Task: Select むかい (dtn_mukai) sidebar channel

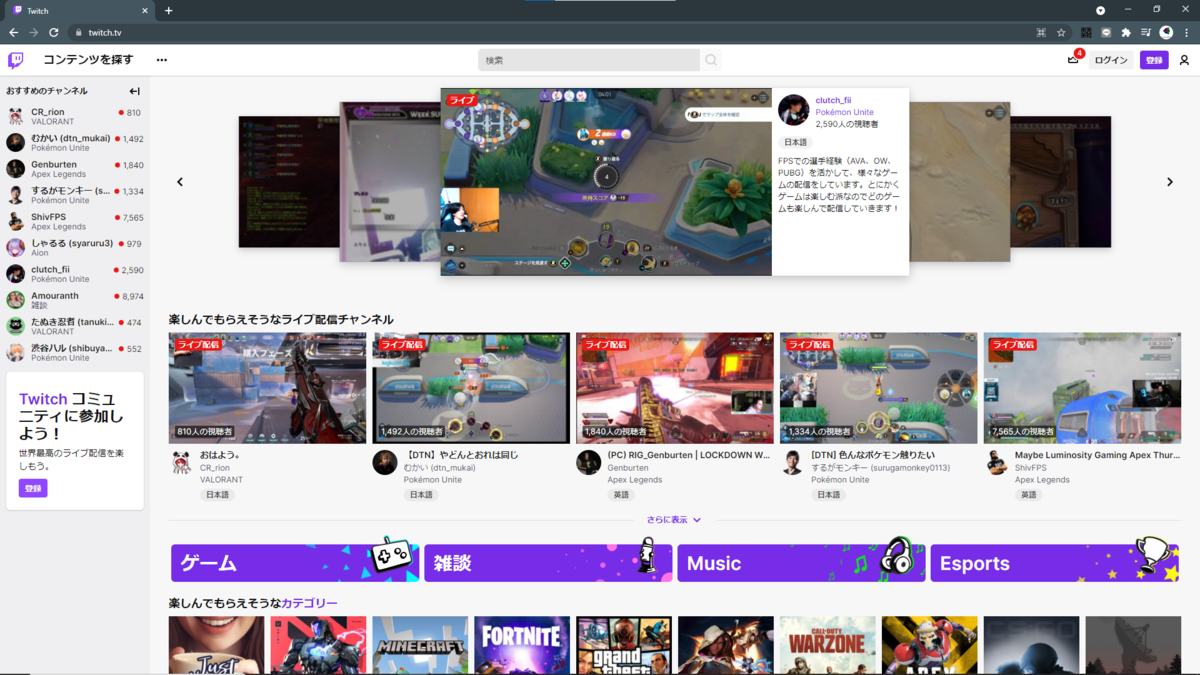Action: point(75,143)
